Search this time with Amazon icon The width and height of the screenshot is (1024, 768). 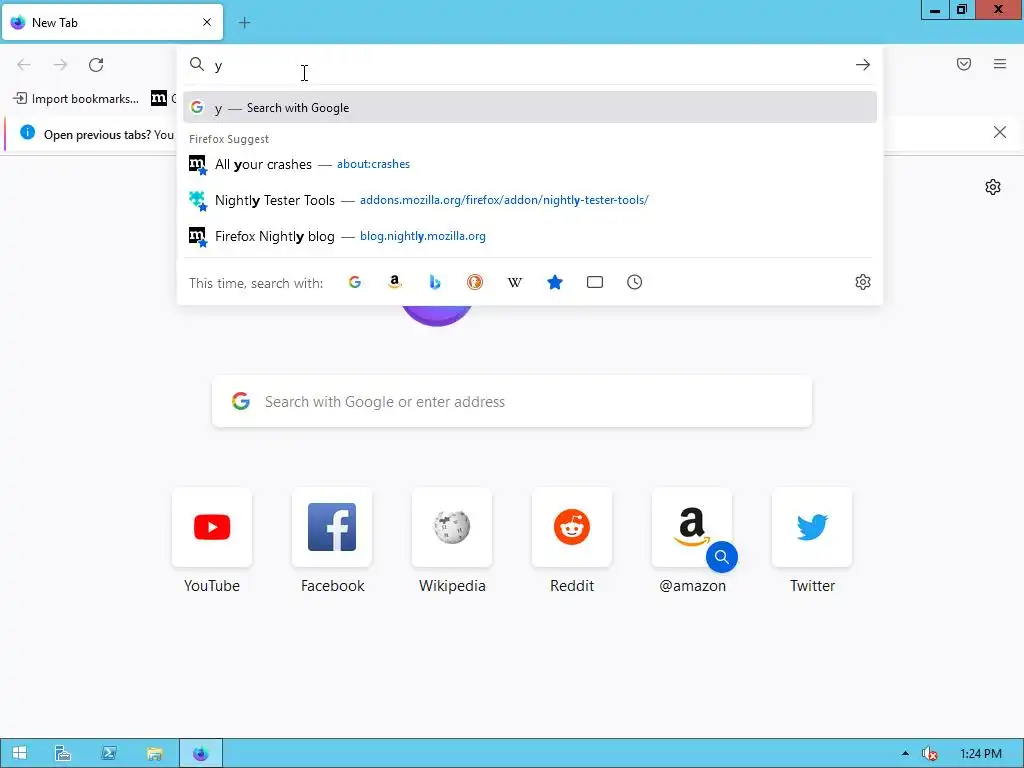tap(394, 282)
